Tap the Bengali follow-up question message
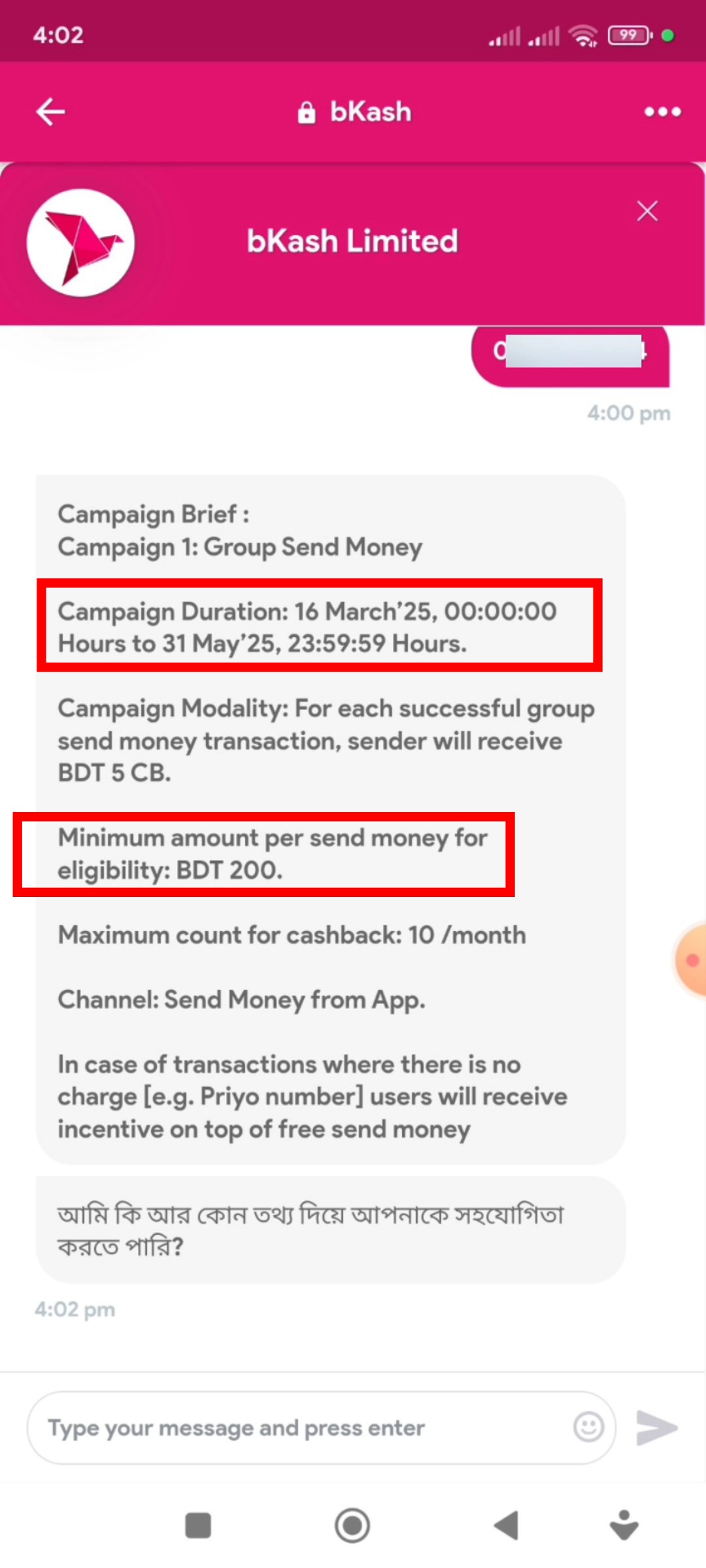 point(311,1230)
